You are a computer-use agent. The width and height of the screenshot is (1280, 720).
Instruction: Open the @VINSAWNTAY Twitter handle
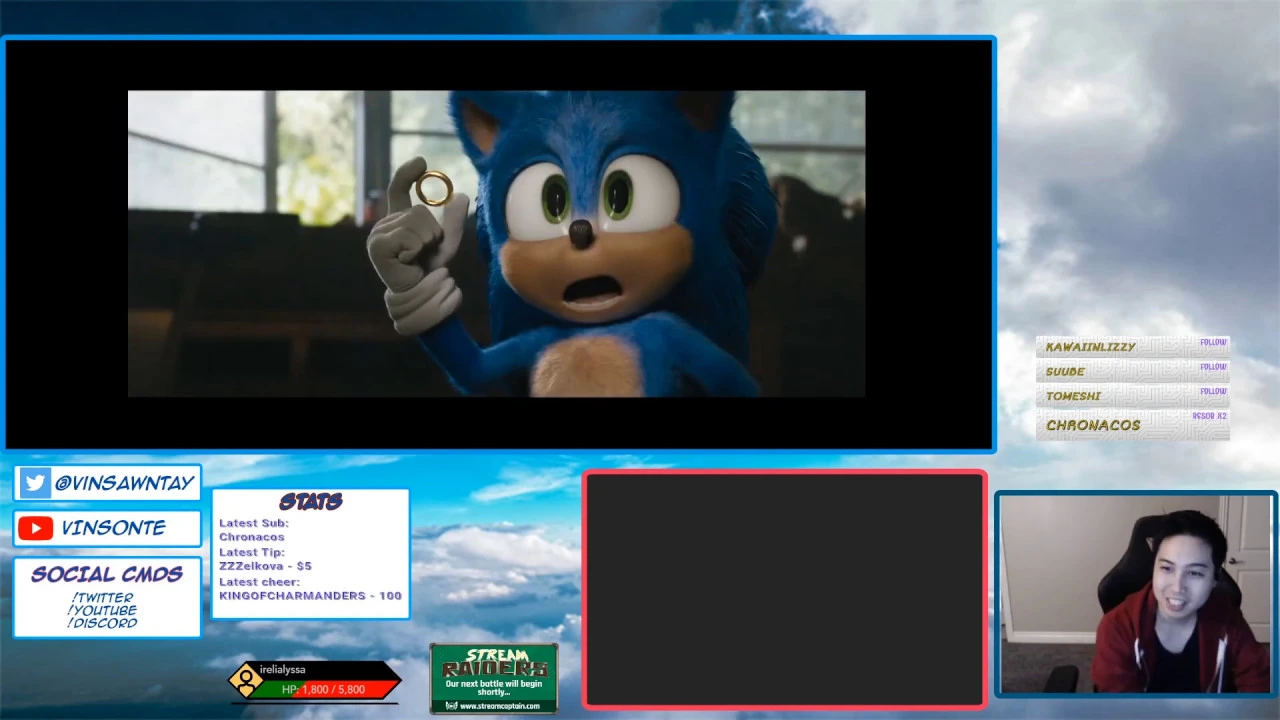(x=124, y=483)
